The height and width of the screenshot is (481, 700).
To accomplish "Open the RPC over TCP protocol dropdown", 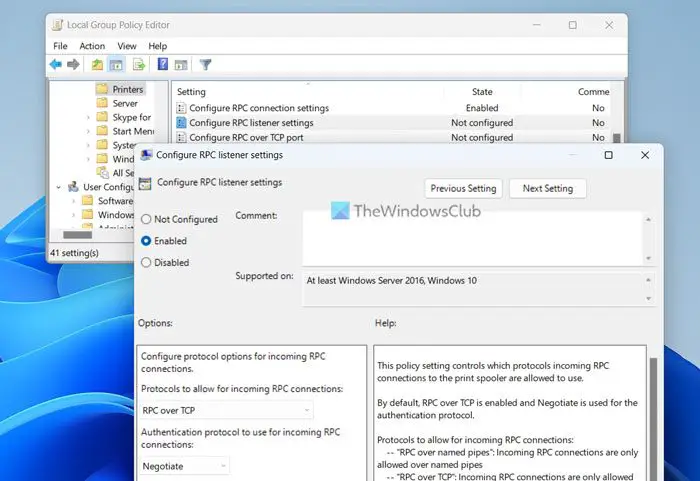I will 227,410.
